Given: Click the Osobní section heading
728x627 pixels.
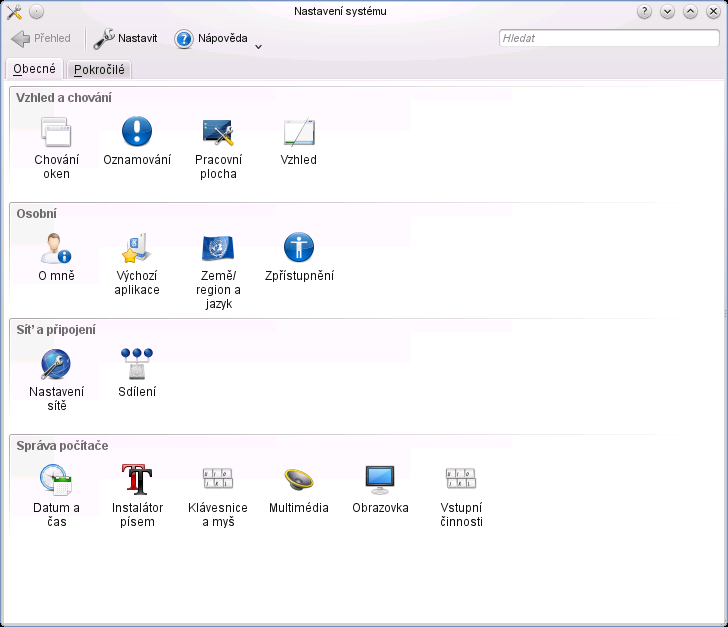Looking at the screenshot, I should (37, 214).
